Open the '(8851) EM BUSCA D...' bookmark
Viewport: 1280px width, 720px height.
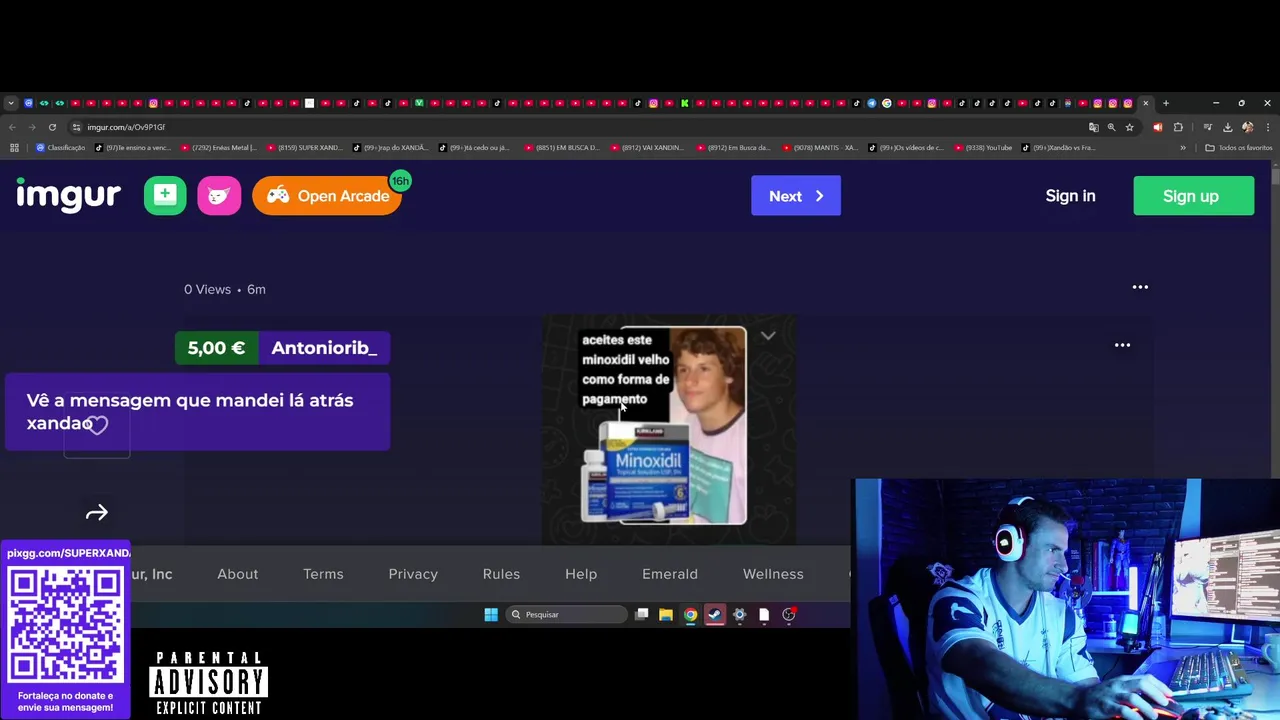click(x=562, y=148)
